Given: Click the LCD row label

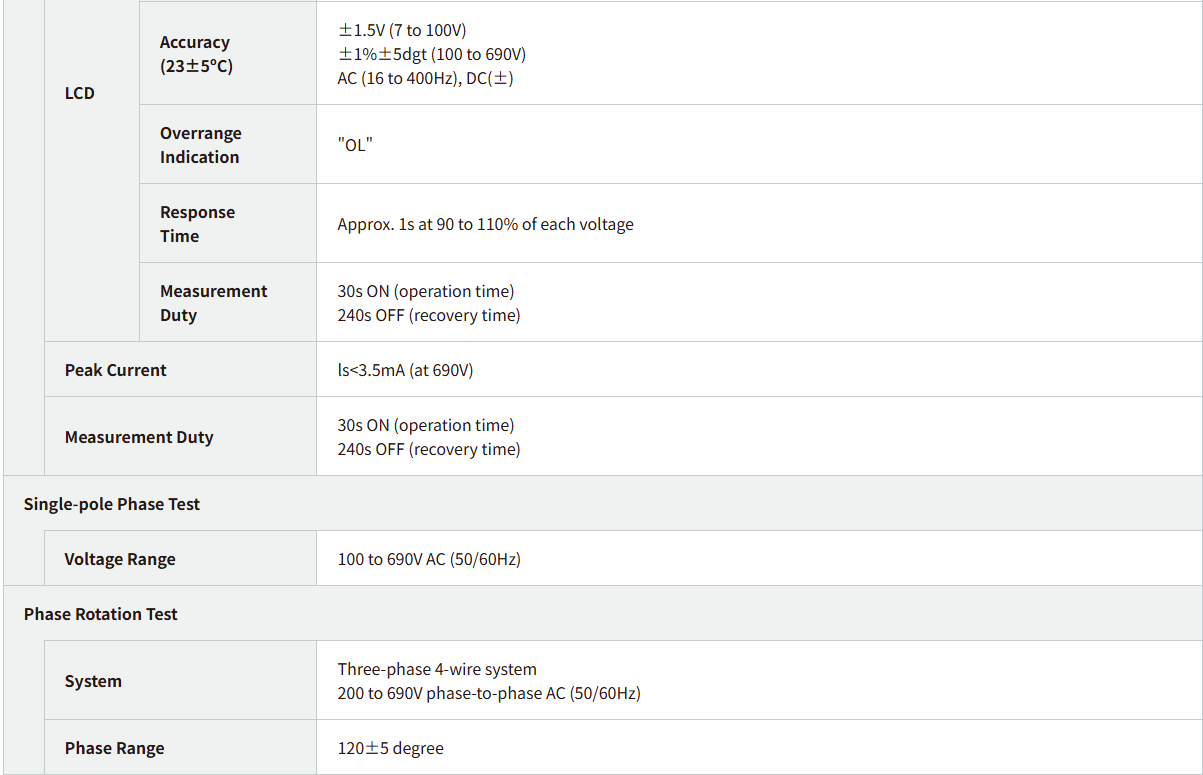Looking at the screenshot, I should (x=80, y=93).
